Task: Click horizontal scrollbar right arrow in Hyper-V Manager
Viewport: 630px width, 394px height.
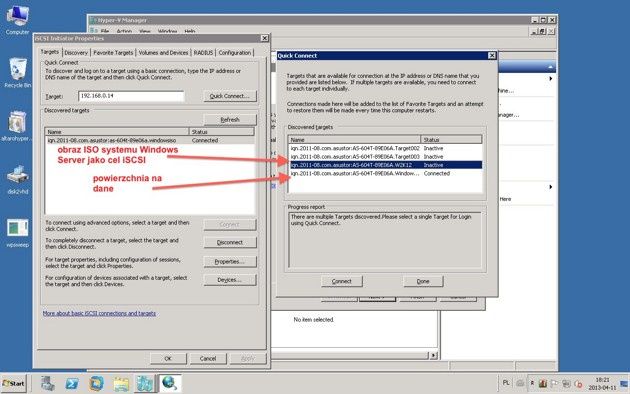Action: 433,355
